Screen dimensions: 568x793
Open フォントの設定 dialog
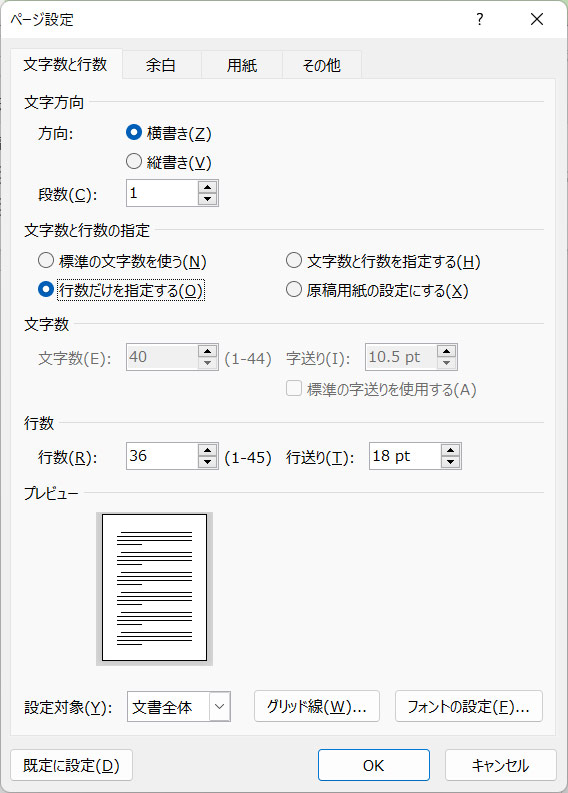pos(468,706)
